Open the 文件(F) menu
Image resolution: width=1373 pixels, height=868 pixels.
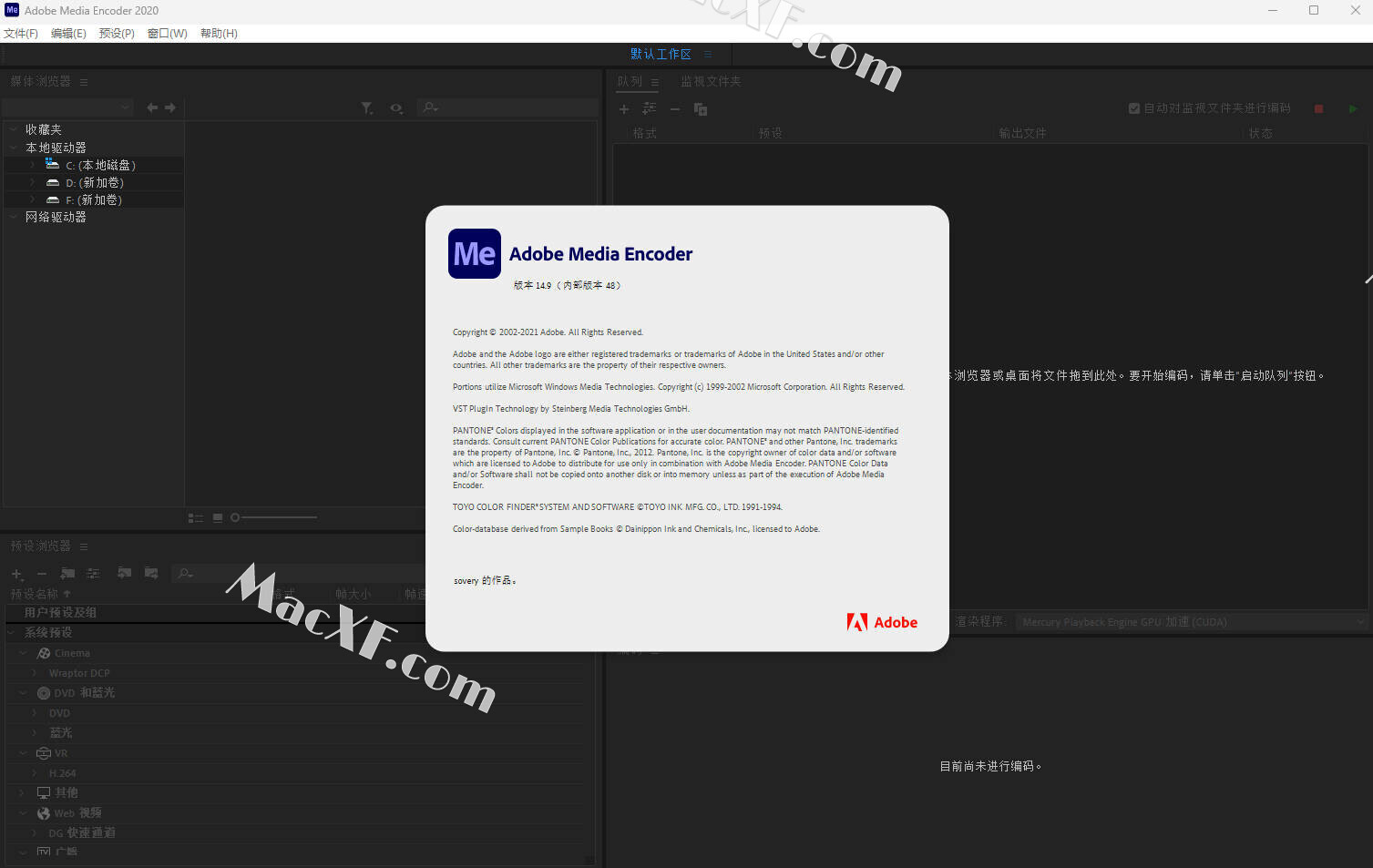click(x=21, y=33)
